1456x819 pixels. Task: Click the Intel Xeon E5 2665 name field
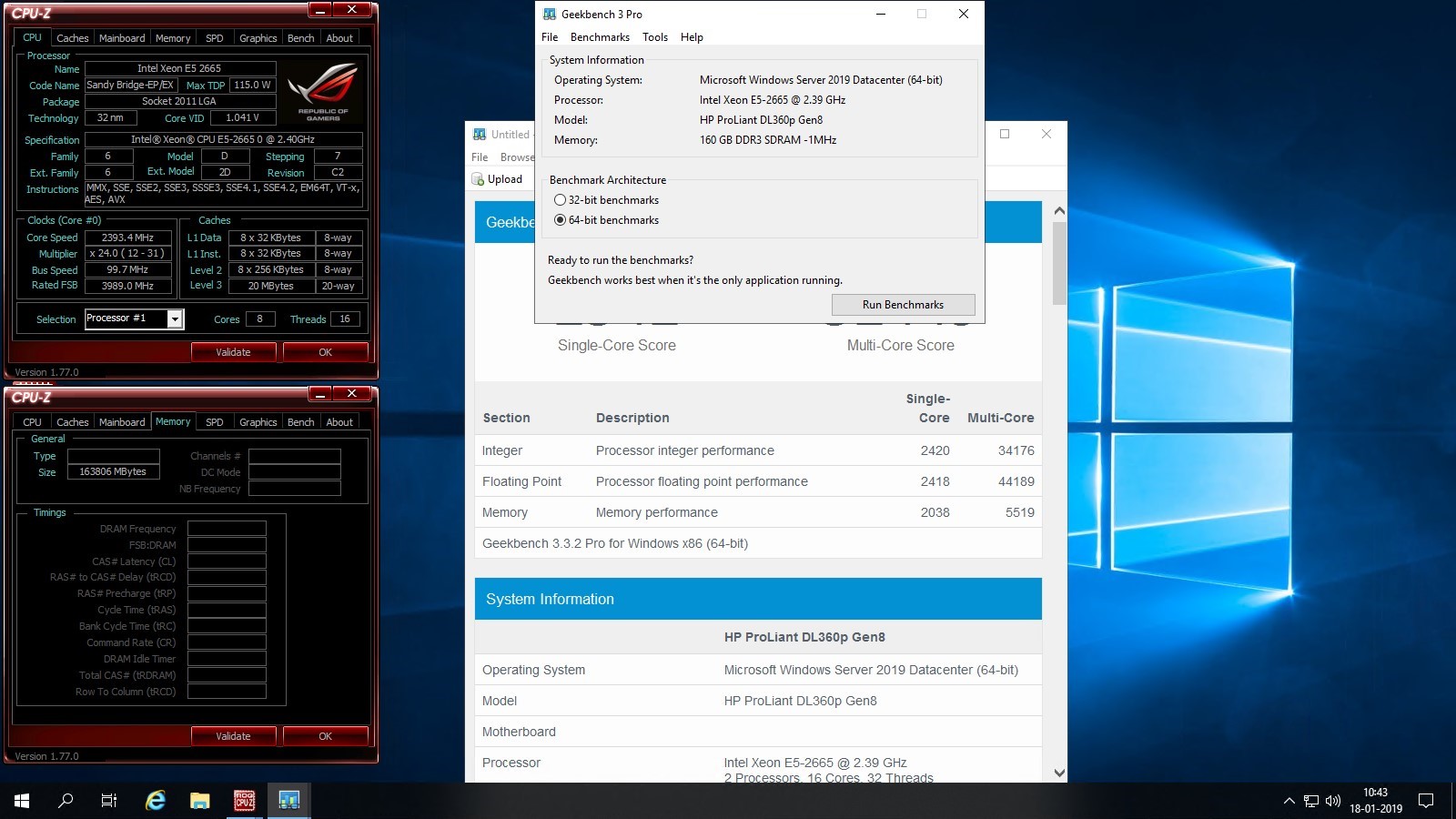[x=179, y=68]
